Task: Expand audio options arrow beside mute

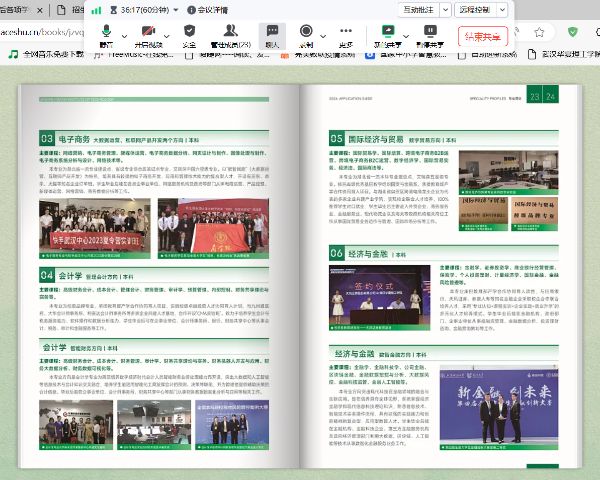Action: 122,31
